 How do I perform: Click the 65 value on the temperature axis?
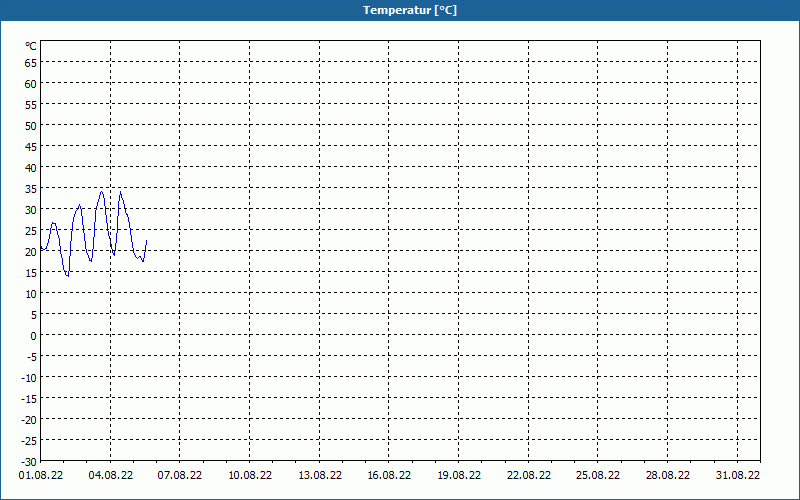click(31, 63)
